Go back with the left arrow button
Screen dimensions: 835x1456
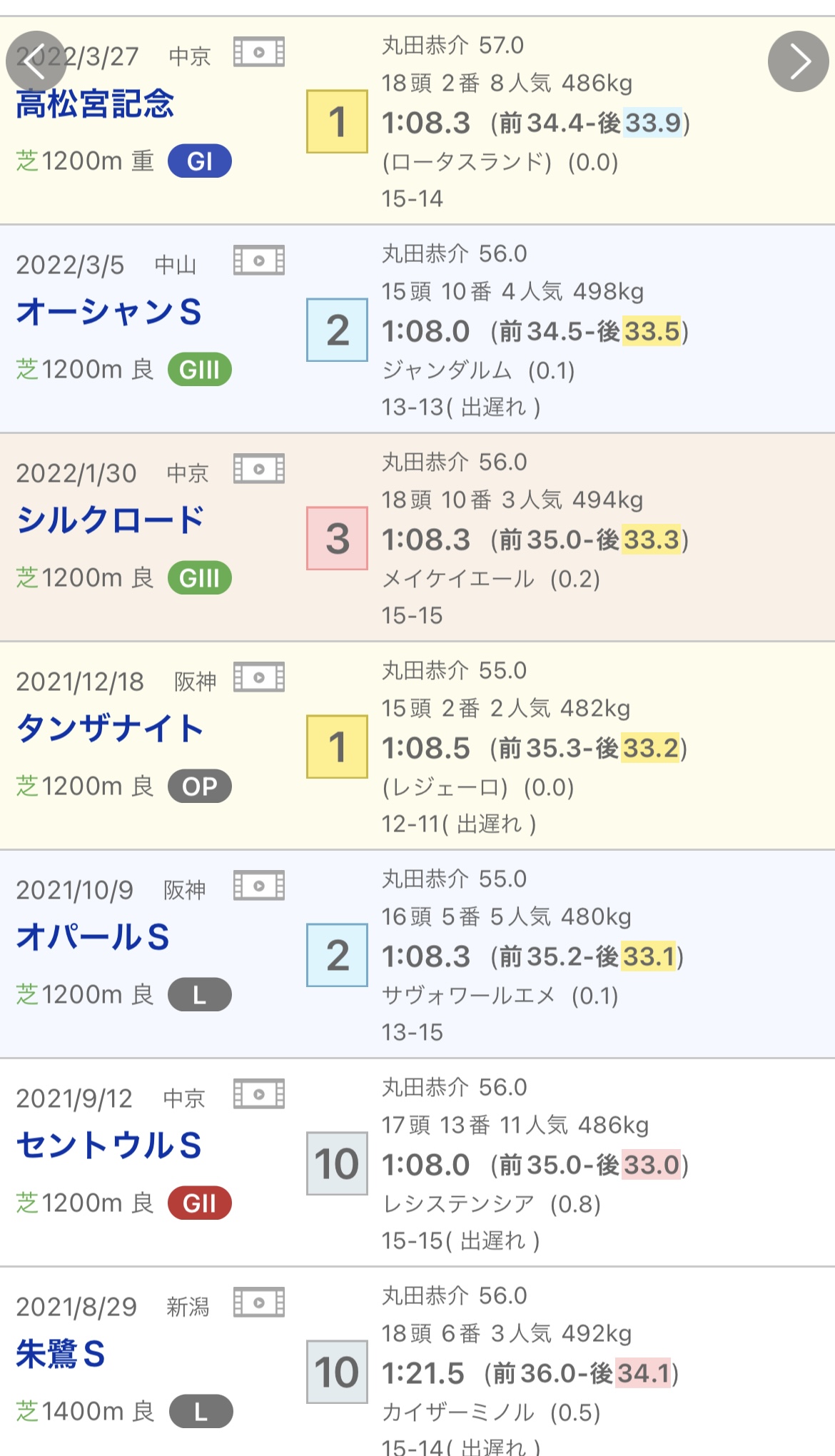[36, 61]
